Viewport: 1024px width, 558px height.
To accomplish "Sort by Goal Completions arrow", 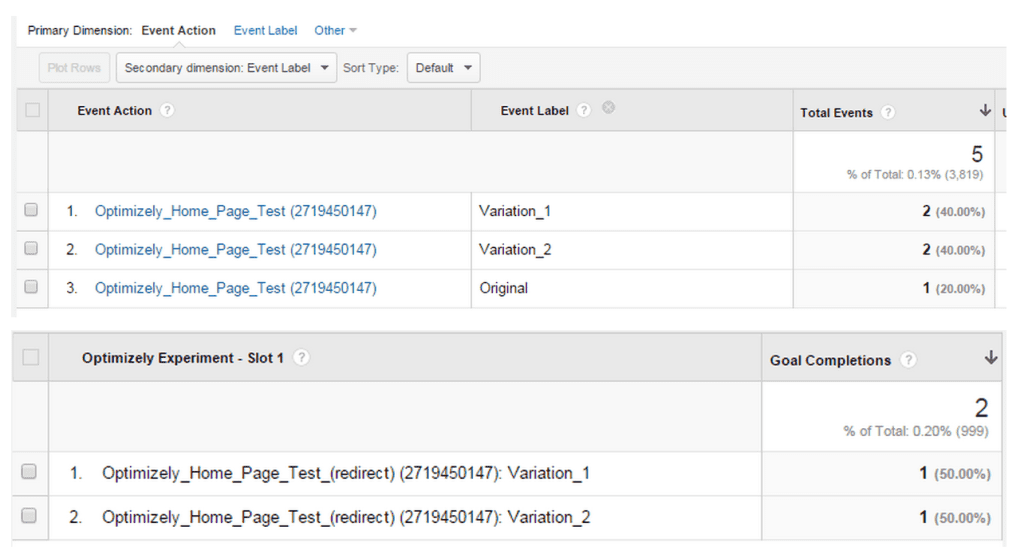I will tap(991, 357).
